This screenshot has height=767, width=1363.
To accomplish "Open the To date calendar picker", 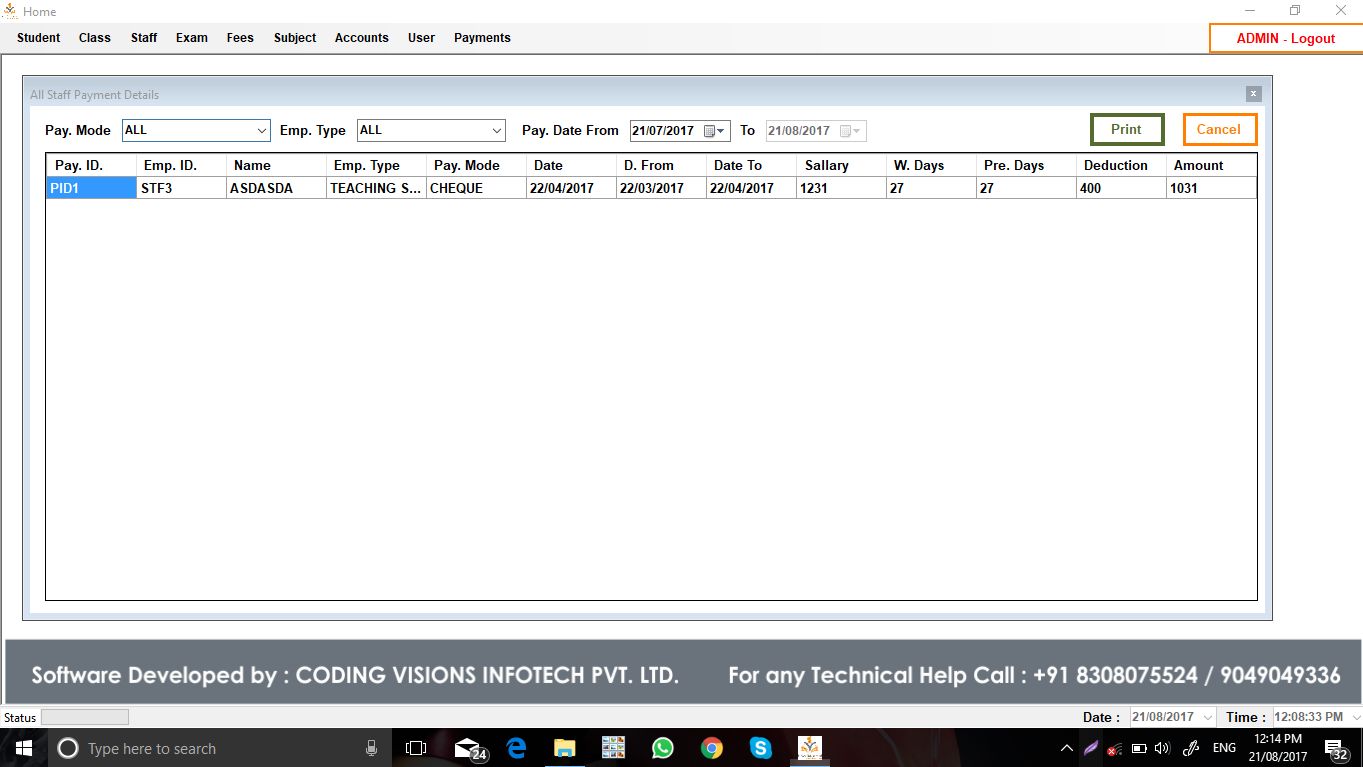I will tap(850, 131).
